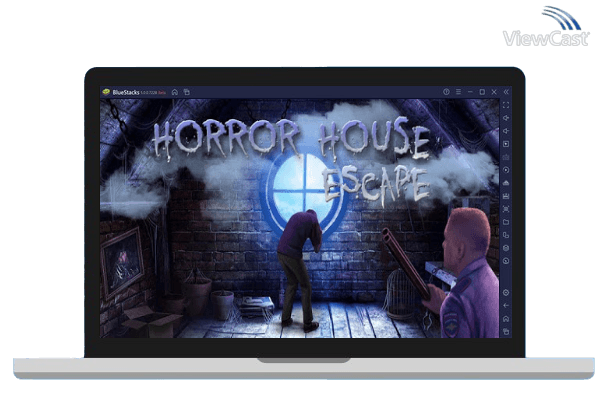Tap the Horror House Escape title
Image resolution: width=602 pixels, height=414 pixels.
292,161
